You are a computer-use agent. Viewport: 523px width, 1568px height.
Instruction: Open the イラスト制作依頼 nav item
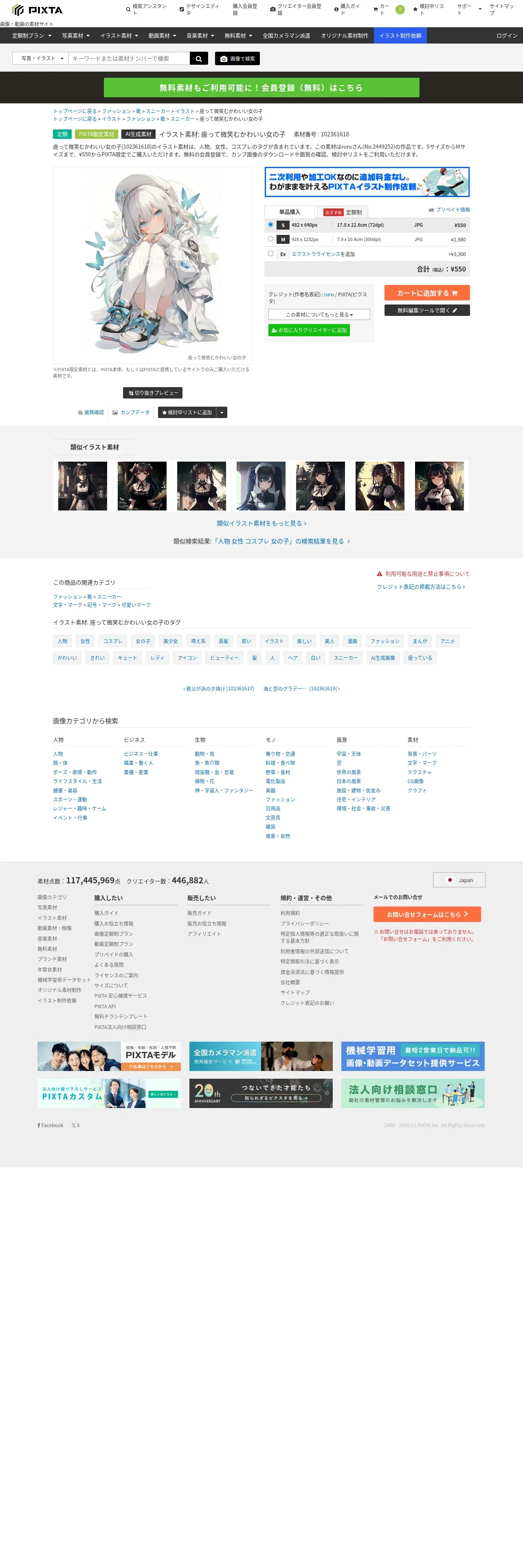coord(400,36)
